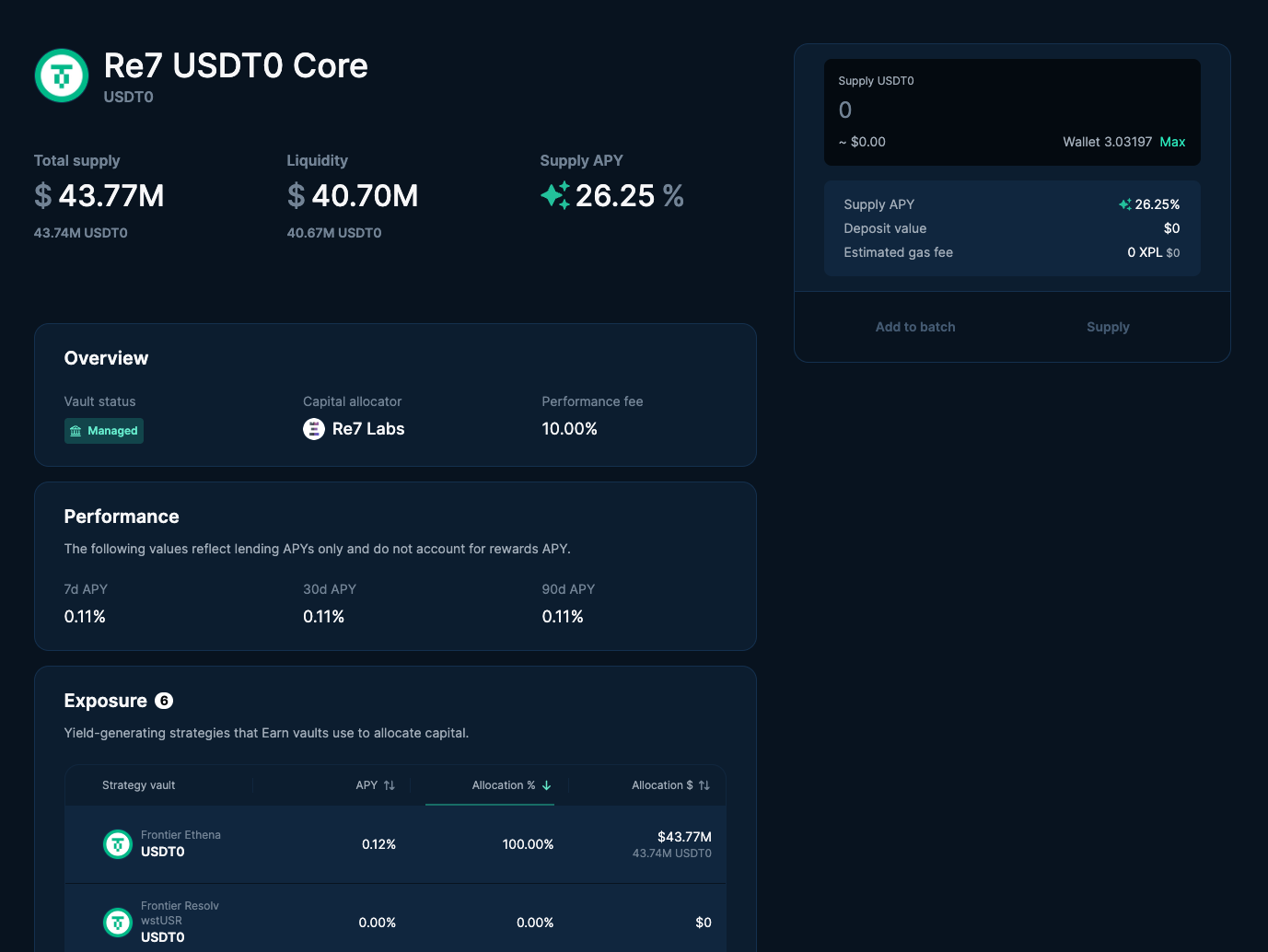Click the sparkle icon beside 26.25 % APY
Image resolution: width=1268 pixels, height=952 pixels.
pos(555,195)
